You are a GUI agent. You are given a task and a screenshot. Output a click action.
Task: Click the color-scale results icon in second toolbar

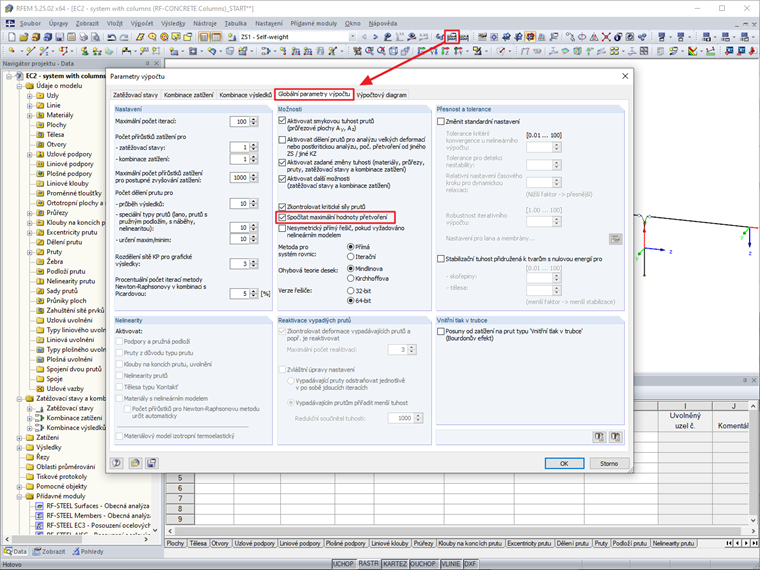pyautogui.click(x=693, y=50)
